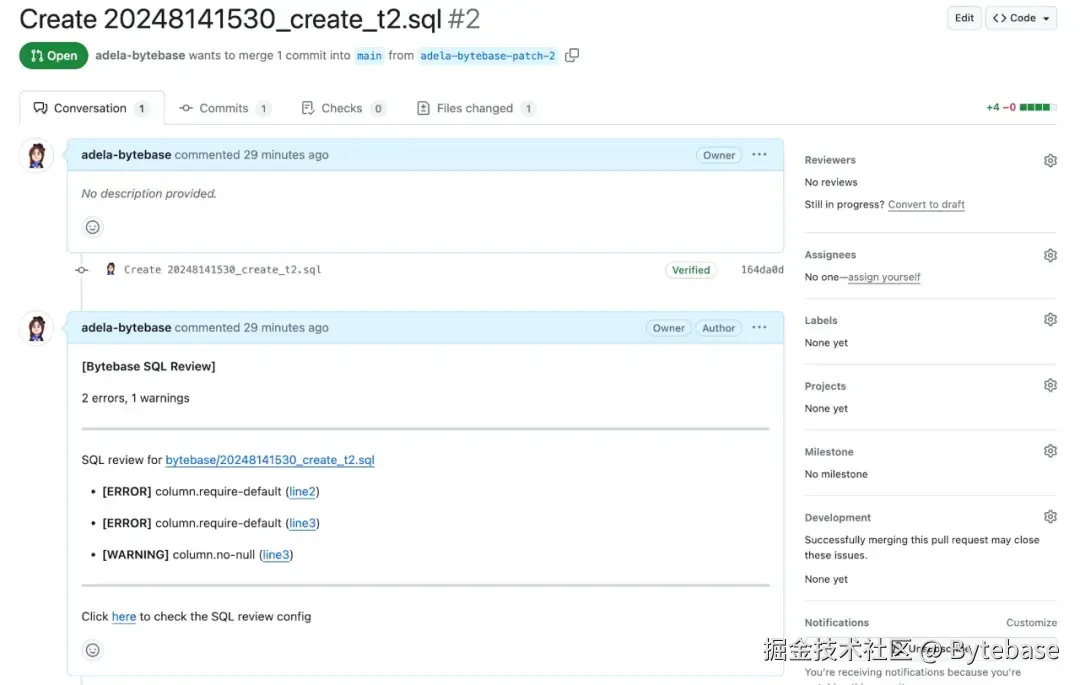Open Assignees settings gear
This screenshot has height=685, width=1080.
pyautogui.click(x=1050, y=255)
